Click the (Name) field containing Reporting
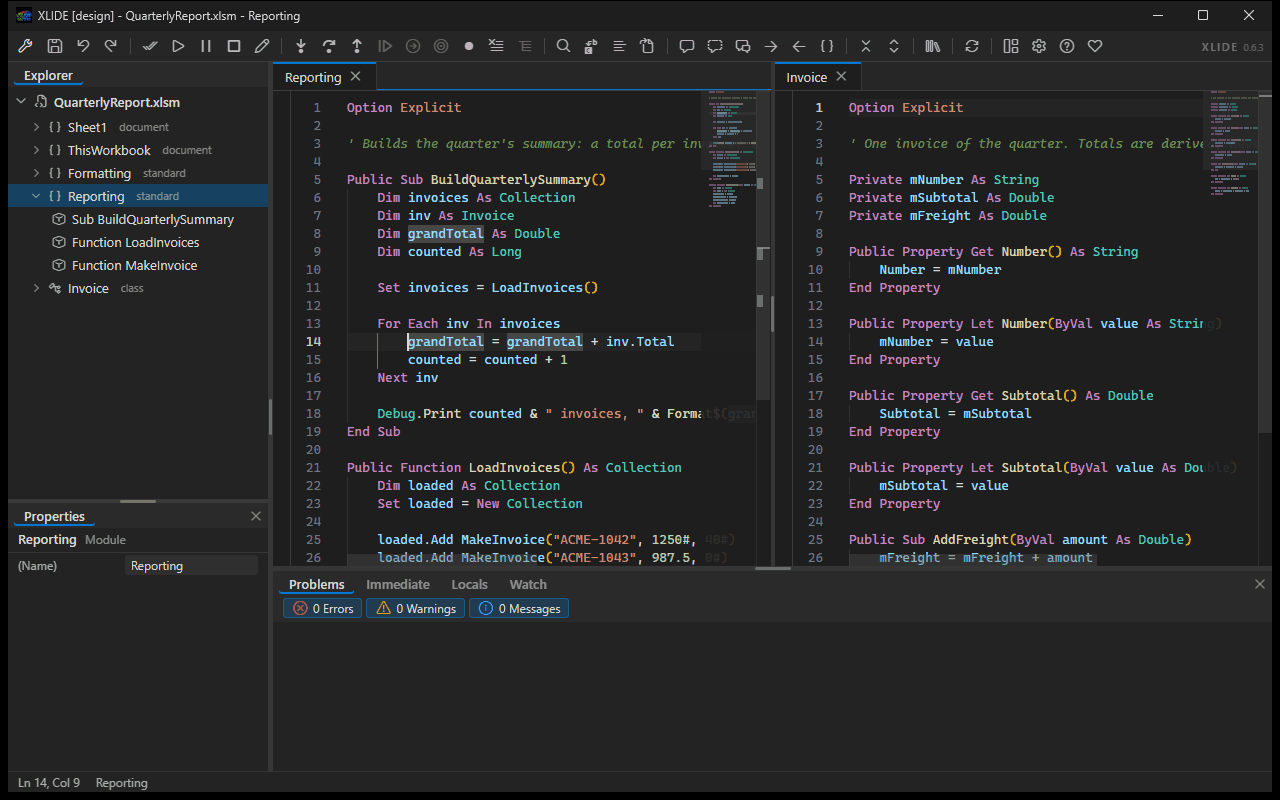 (x=192, y=566)
